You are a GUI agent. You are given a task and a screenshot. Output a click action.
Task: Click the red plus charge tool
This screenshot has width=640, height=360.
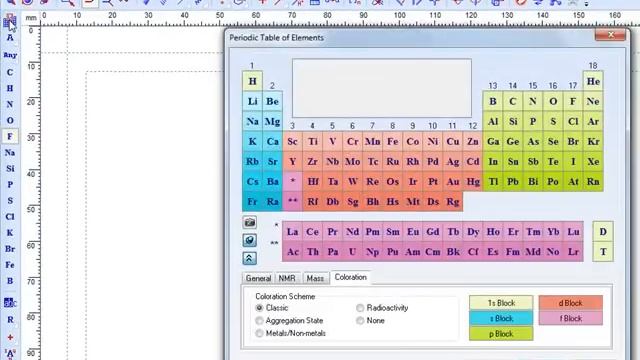[x=10, y=337]
